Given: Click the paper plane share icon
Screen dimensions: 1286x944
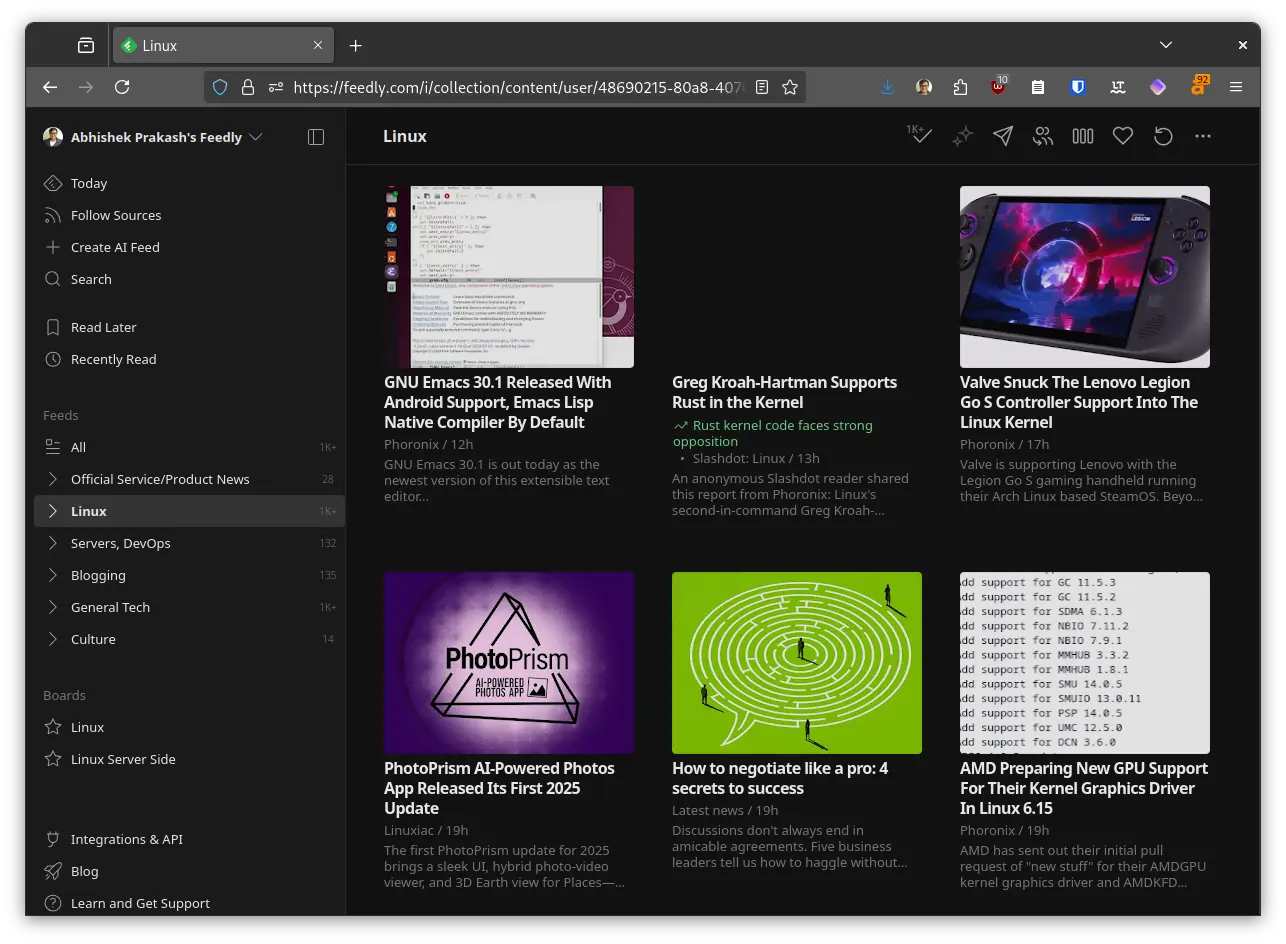Looking at the screenshot, I should tap(1002, 136).
